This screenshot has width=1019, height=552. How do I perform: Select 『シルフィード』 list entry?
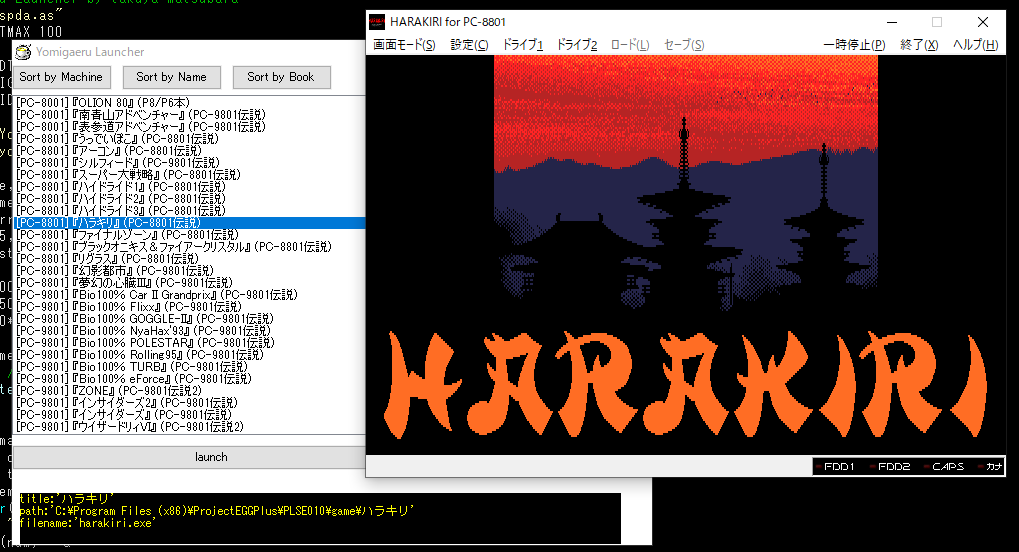point(189,163)
